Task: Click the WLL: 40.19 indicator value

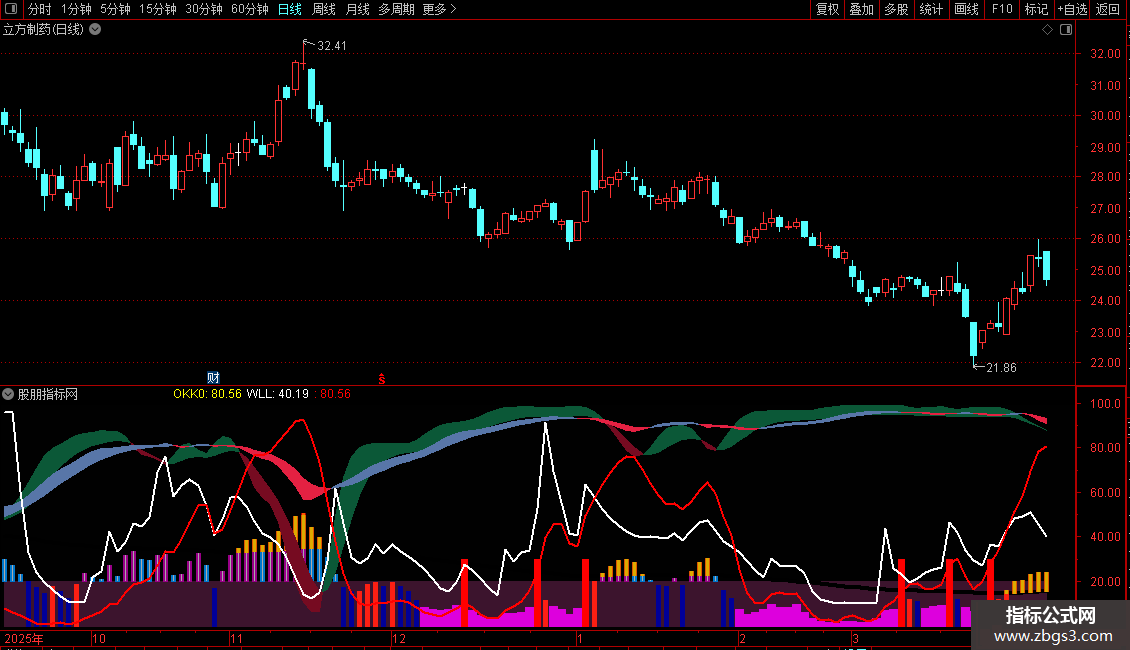Action: pos(277,394)
